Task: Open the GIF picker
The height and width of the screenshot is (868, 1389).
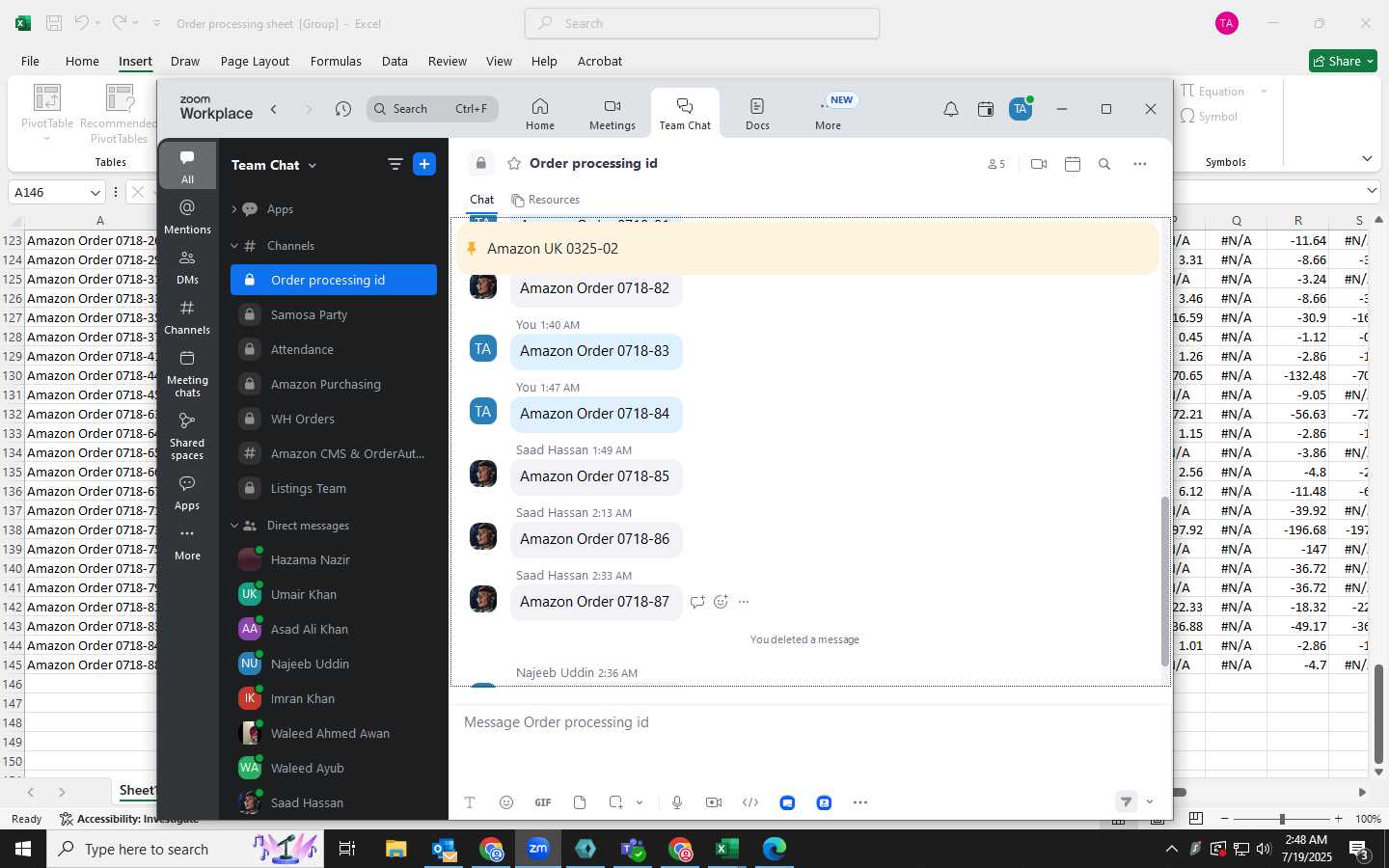Action: [543, 802]
